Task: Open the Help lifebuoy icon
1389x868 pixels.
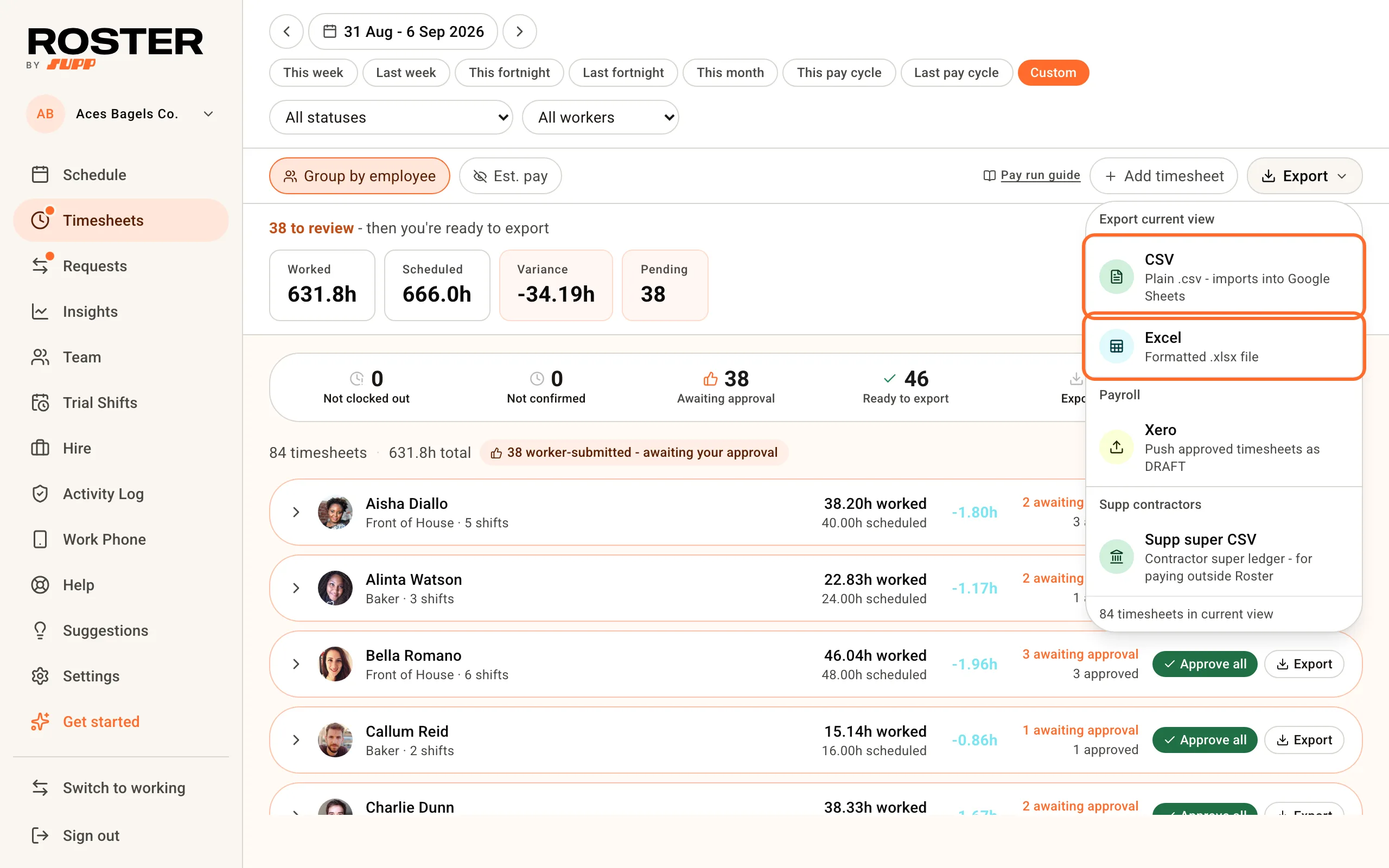Action: click(x=40, y=585)
